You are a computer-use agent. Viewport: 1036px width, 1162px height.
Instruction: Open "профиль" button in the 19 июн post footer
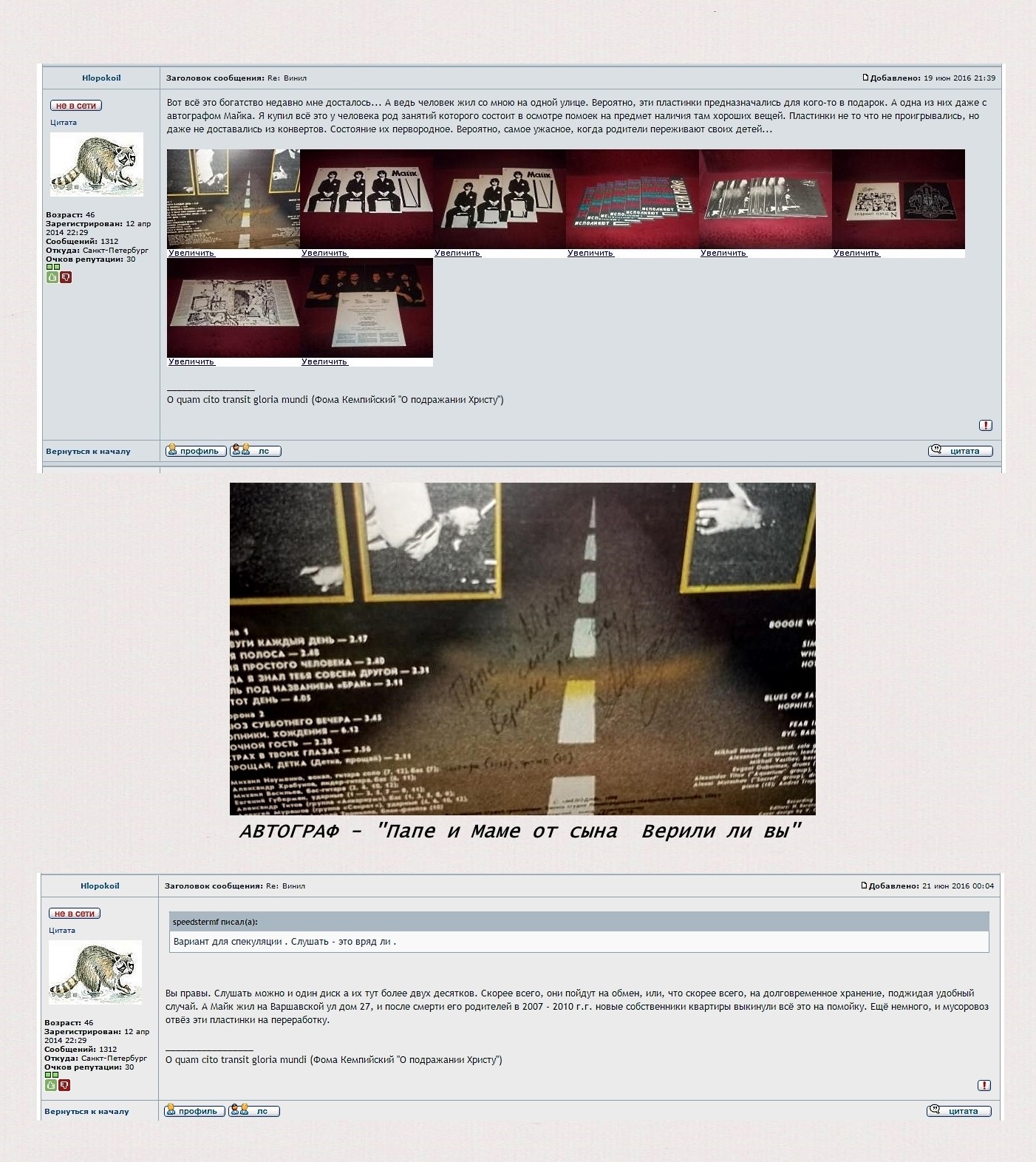196,451
